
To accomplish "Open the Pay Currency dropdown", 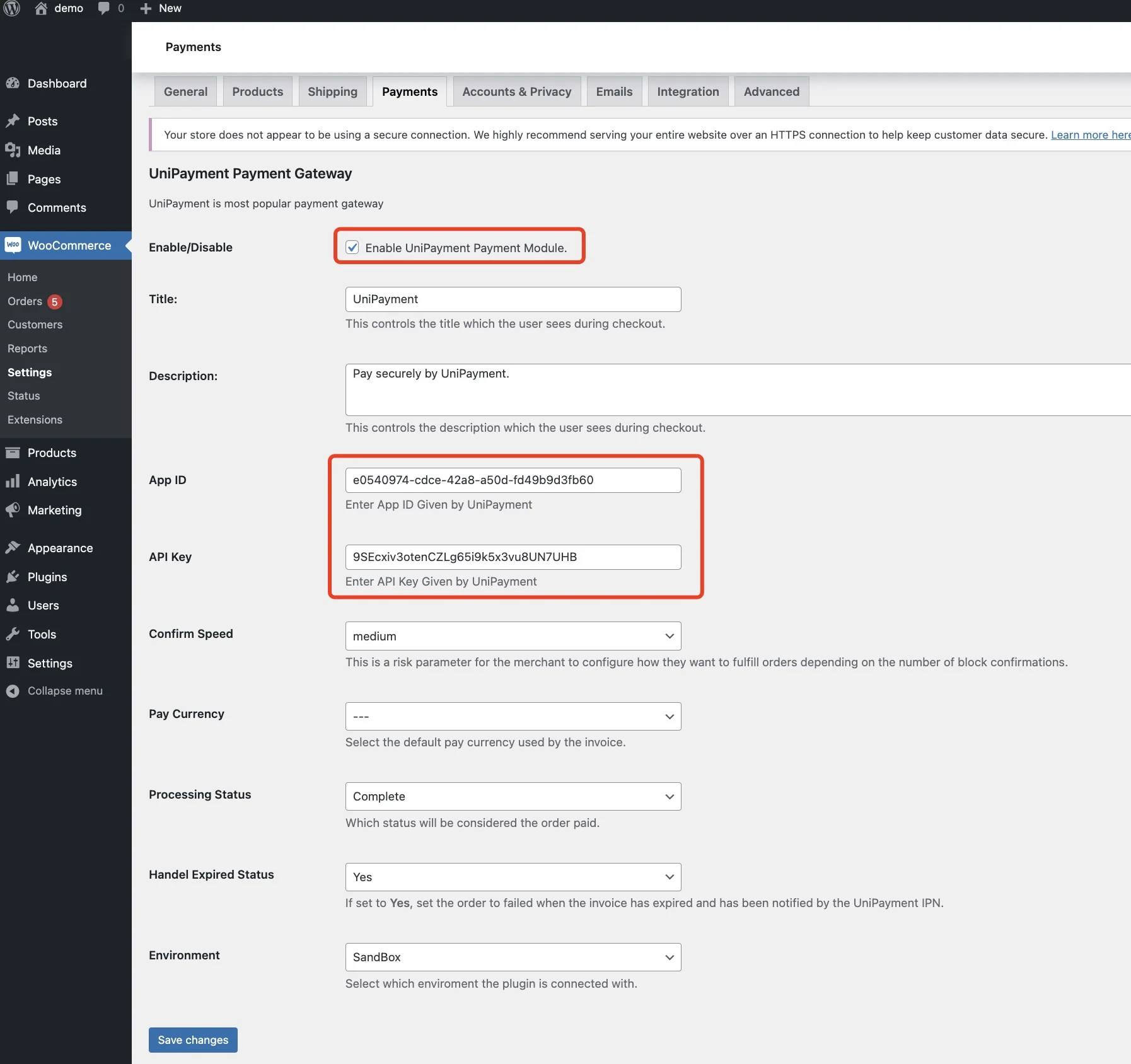I will [x=513, y=716].
